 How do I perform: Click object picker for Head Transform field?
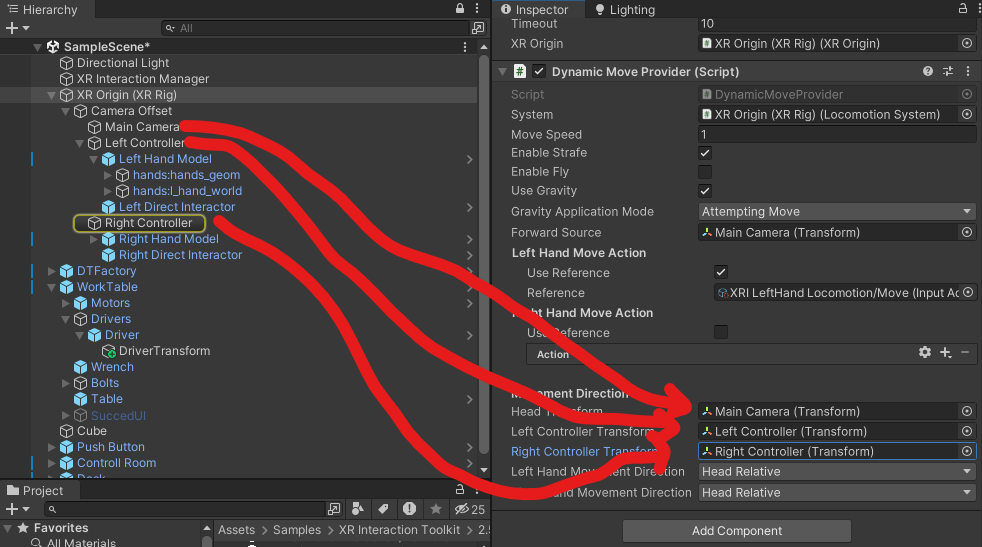967,412
